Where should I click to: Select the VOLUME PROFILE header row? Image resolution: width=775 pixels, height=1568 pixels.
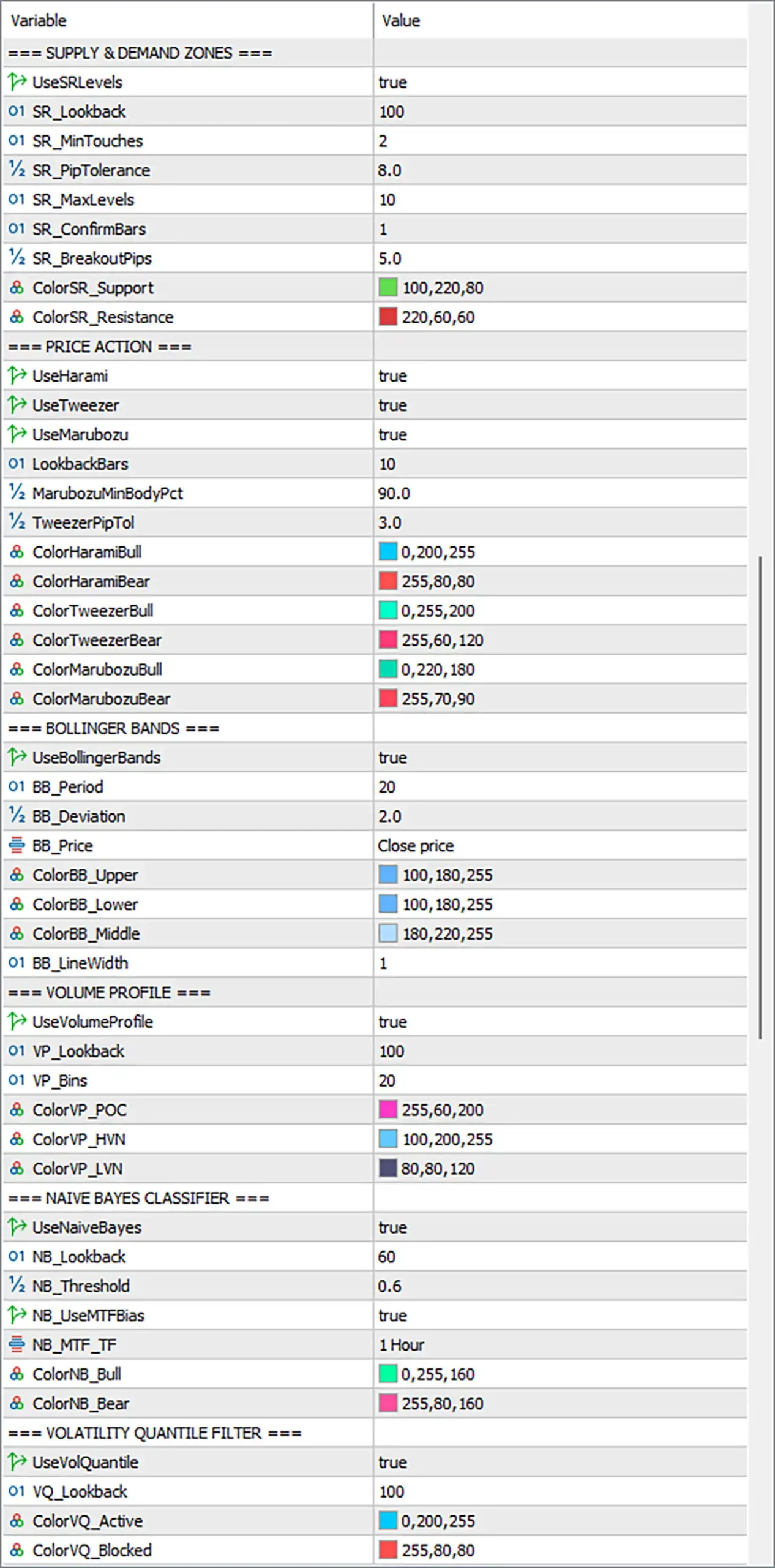point(375,992)
